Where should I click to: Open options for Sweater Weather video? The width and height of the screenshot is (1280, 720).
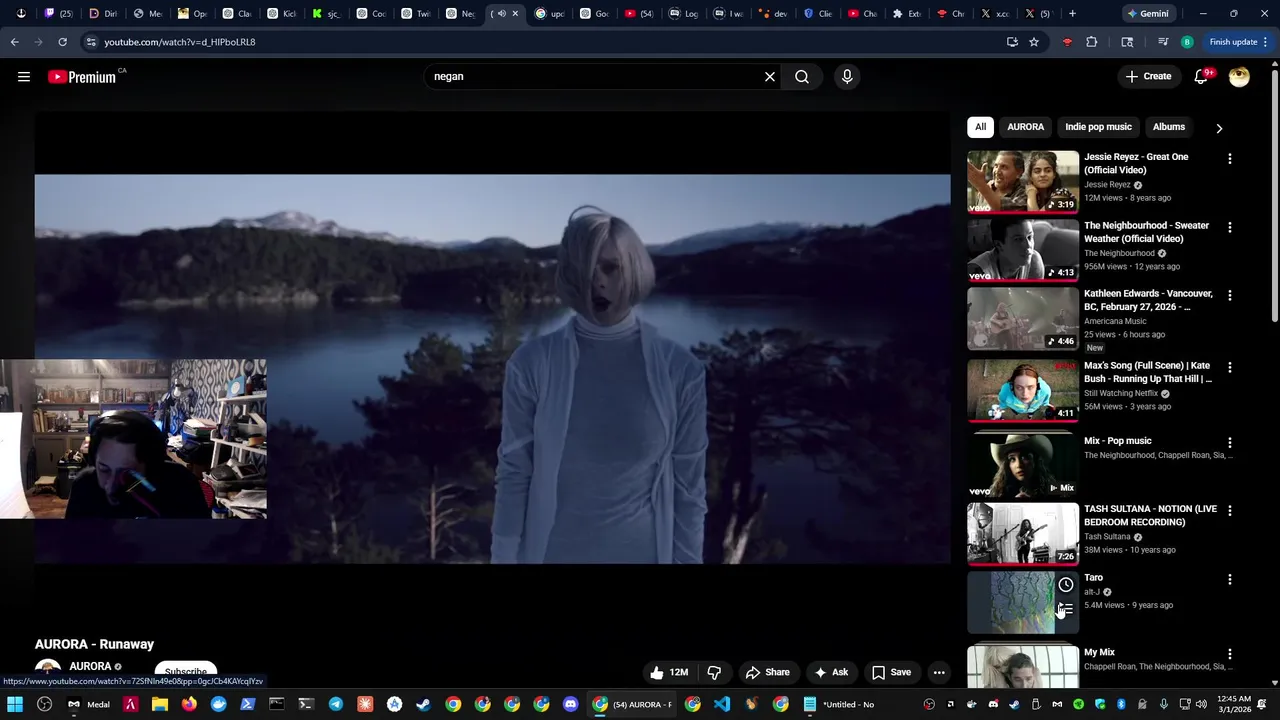1230,227
